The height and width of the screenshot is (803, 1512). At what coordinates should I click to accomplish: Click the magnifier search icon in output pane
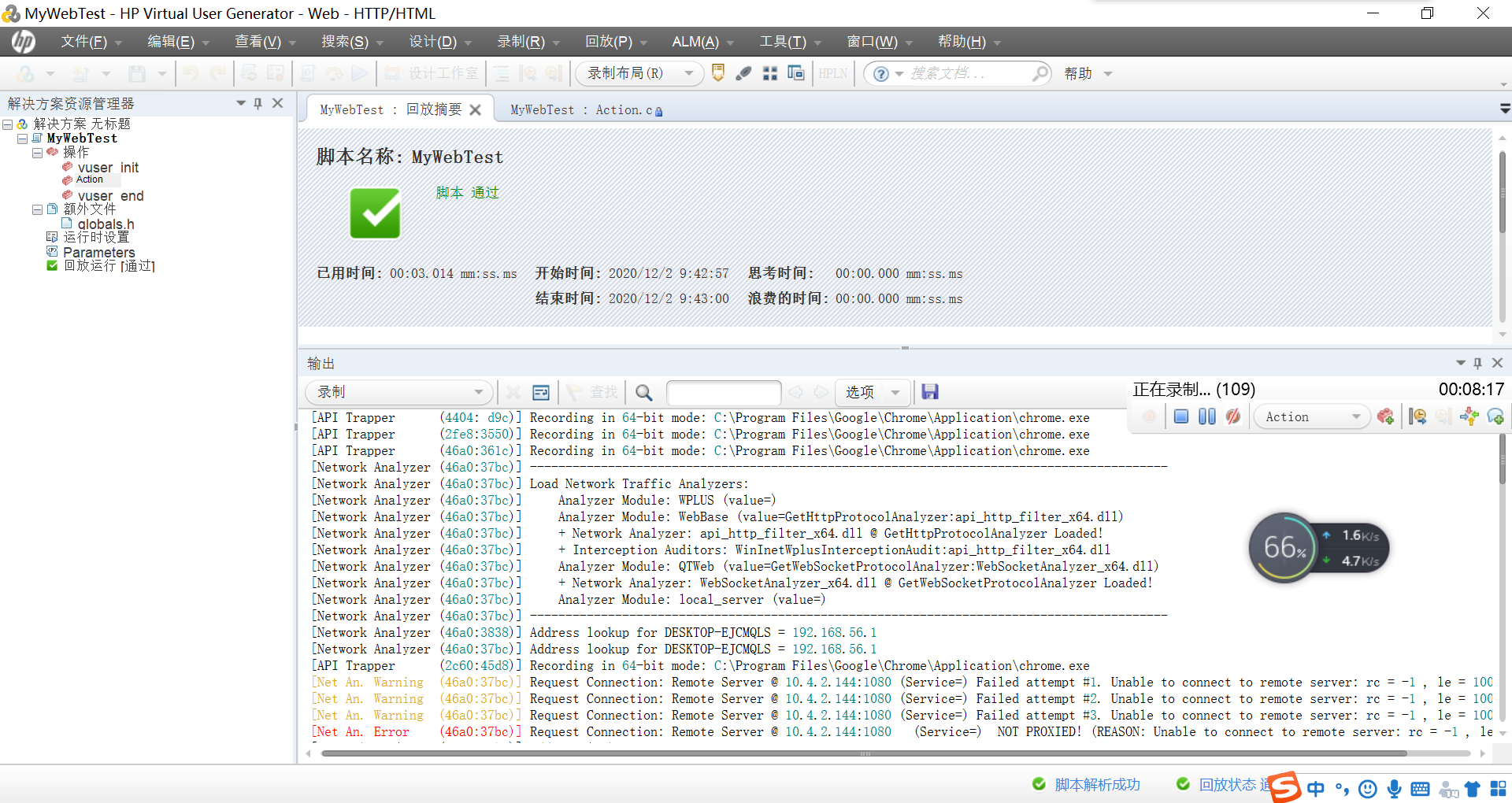tap(643, 392)
